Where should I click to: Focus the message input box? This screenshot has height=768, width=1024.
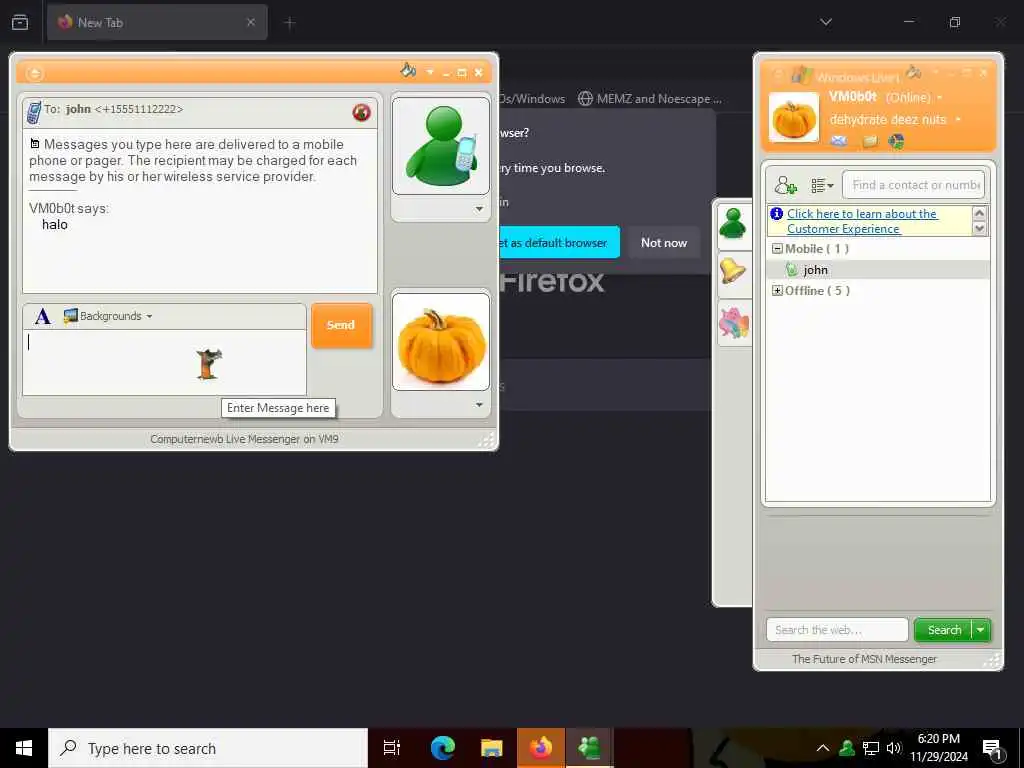(x=165, y=362)
